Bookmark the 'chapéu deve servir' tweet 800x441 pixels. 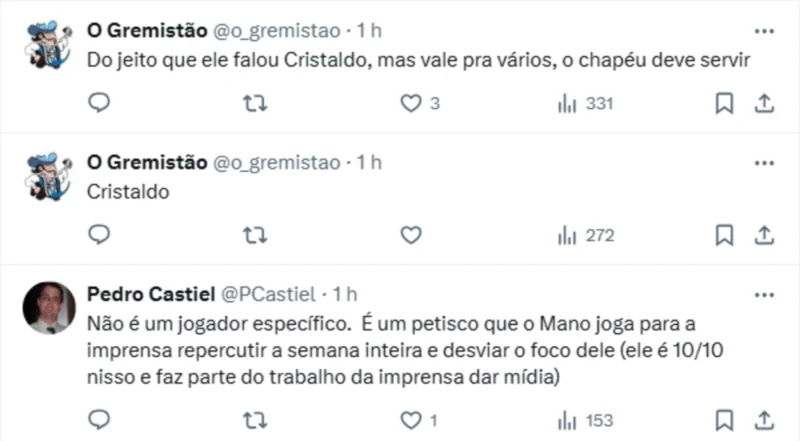pos(724,103)
